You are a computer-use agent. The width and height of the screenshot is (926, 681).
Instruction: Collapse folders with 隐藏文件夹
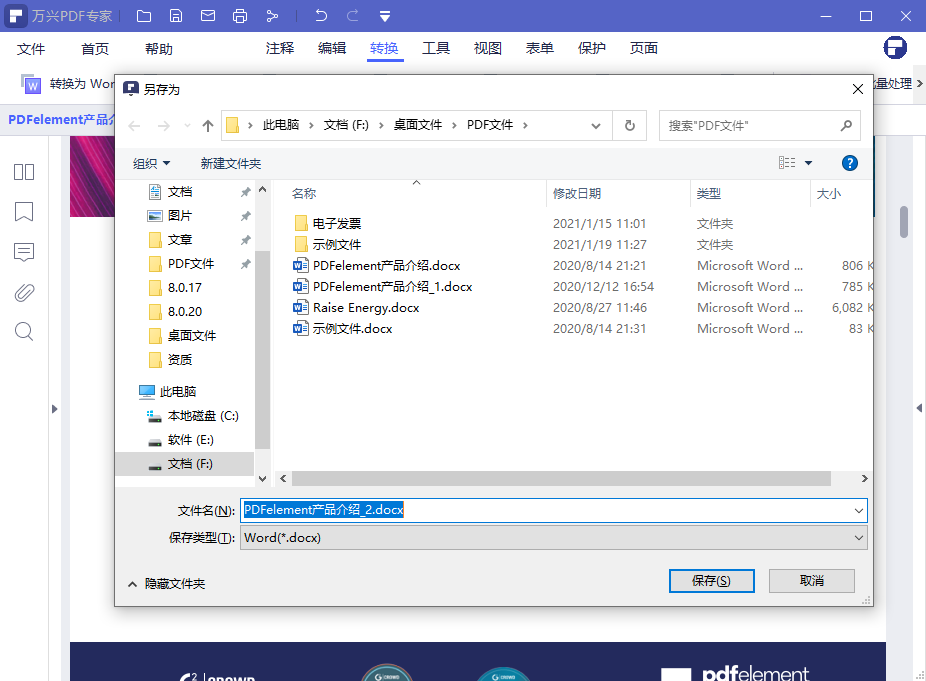(x=167, y=583)
